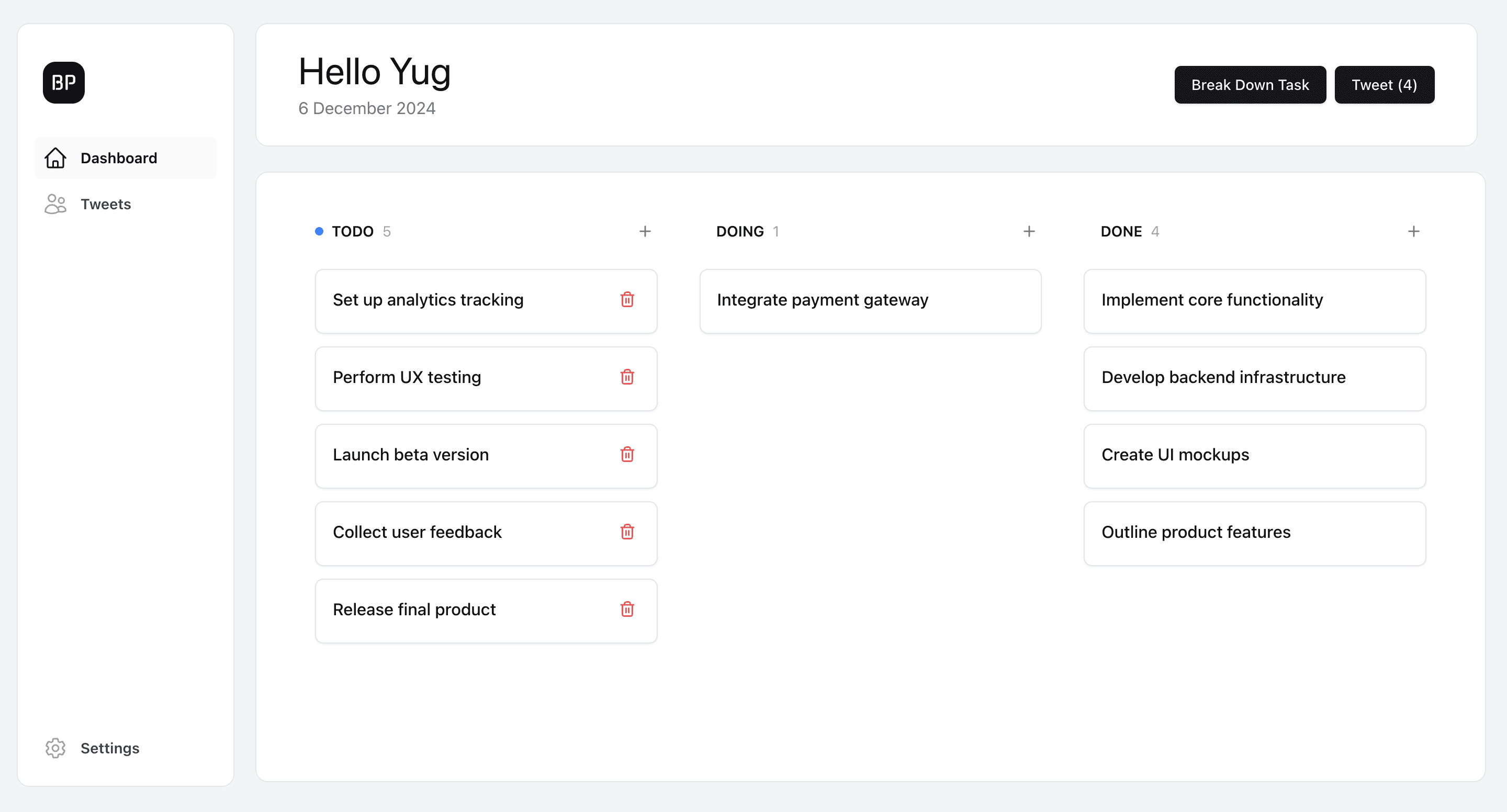Click the Dashboard home icon
Screen dimensions: 1507x812
pyautogui.click(x=55, y=158)
